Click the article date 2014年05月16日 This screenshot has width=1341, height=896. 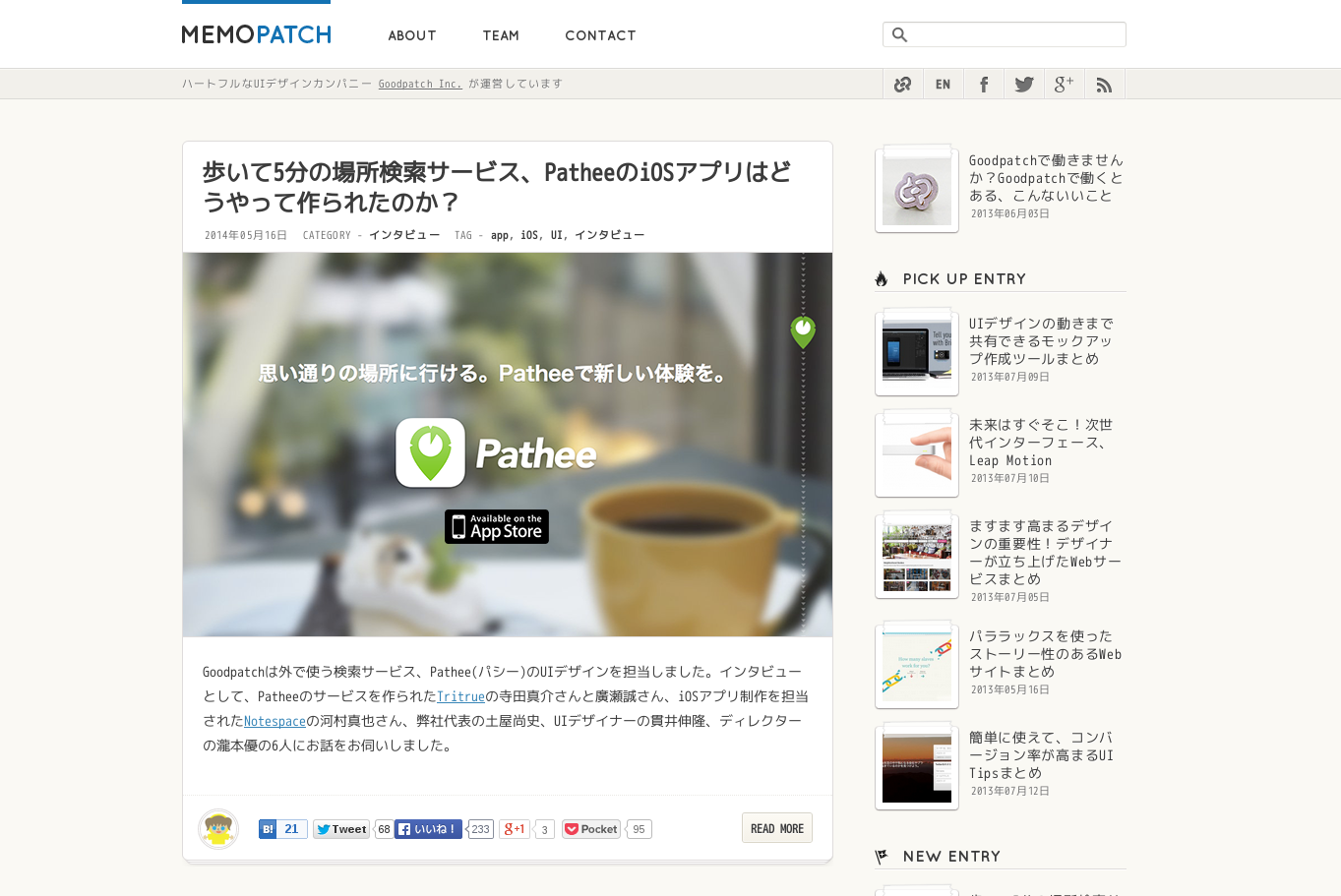[246, 235]
